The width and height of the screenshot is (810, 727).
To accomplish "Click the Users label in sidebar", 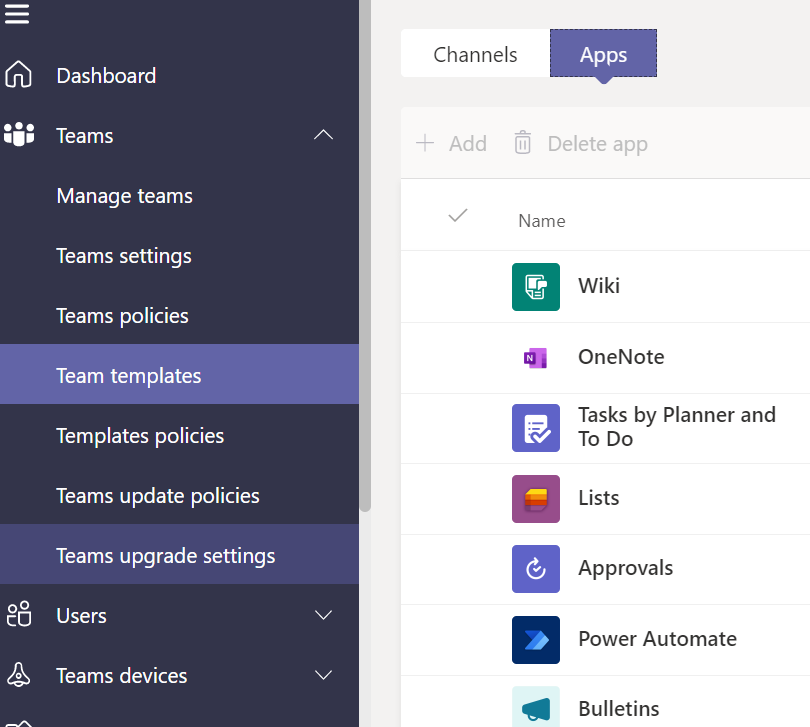I will tap(82, 616).
